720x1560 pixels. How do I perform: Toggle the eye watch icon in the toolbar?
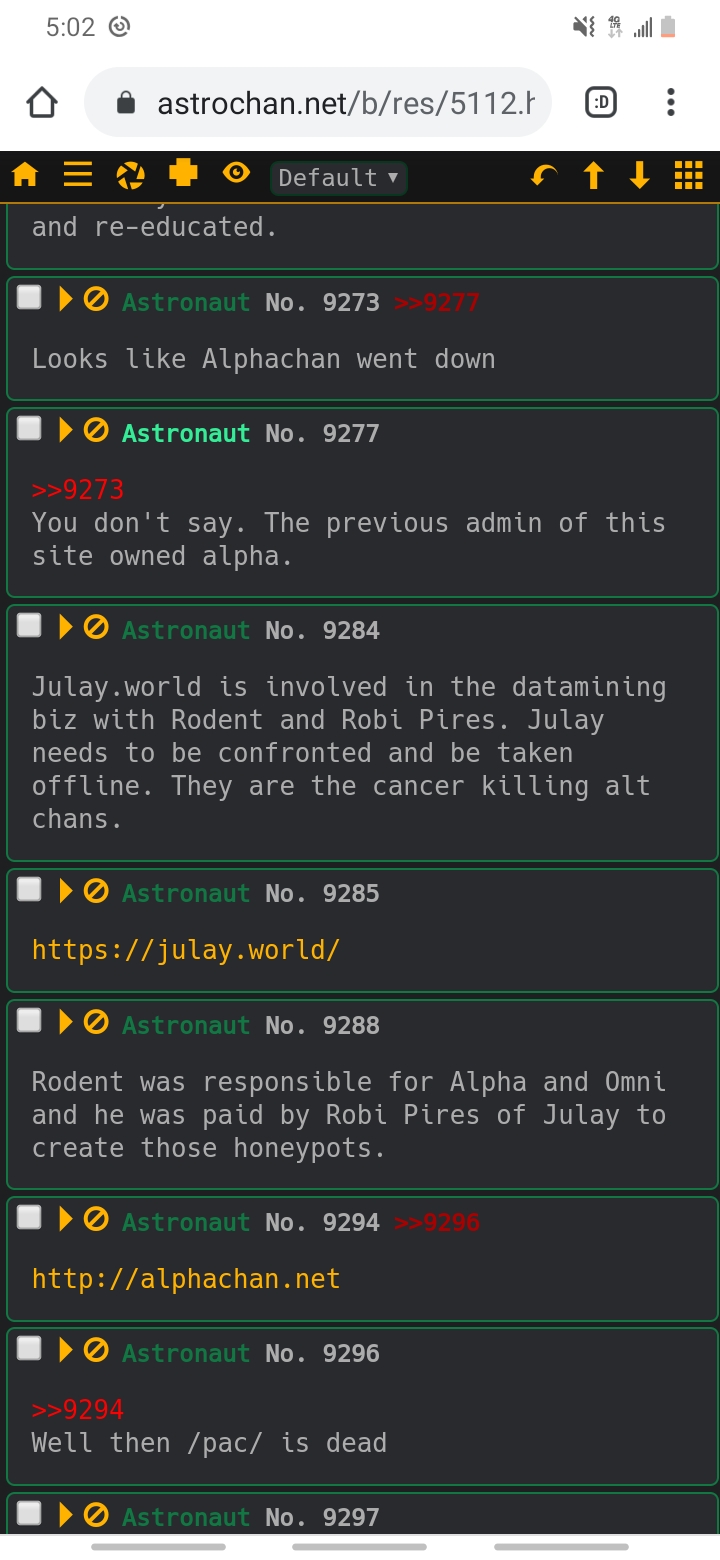[236, 174]
